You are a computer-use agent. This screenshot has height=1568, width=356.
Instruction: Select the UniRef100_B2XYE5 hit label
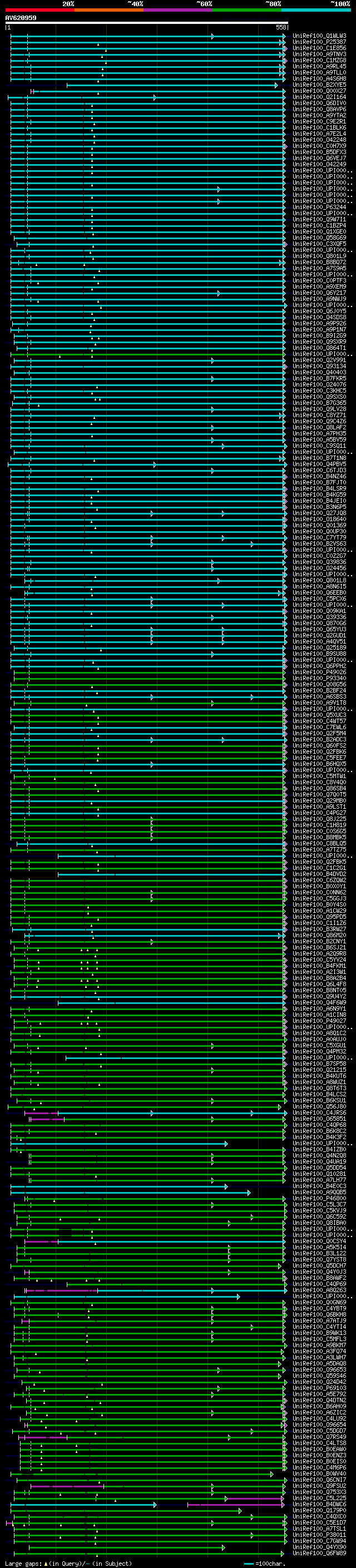point(319,85)
